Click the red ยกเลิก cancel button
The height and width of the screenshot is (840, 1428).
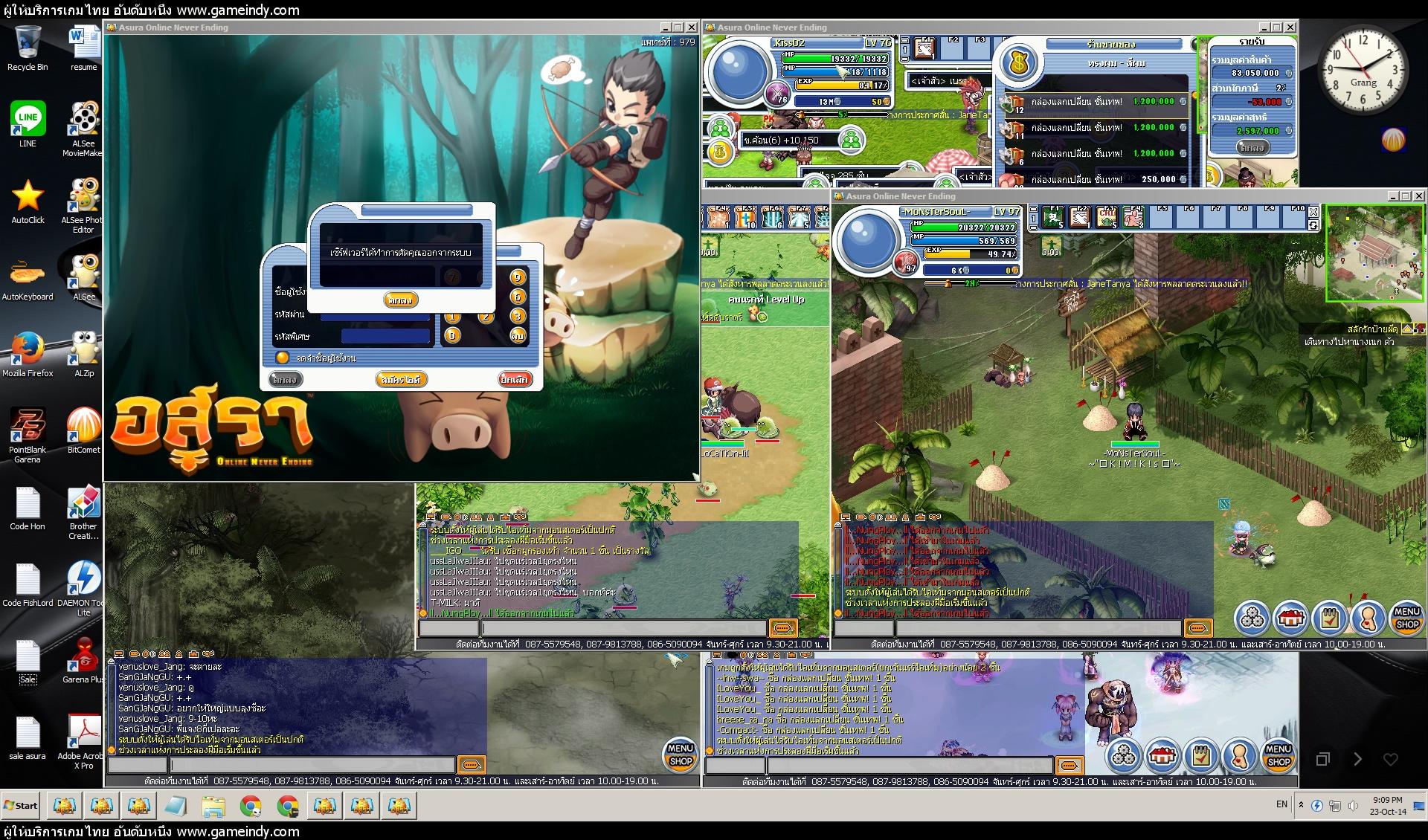514,379
